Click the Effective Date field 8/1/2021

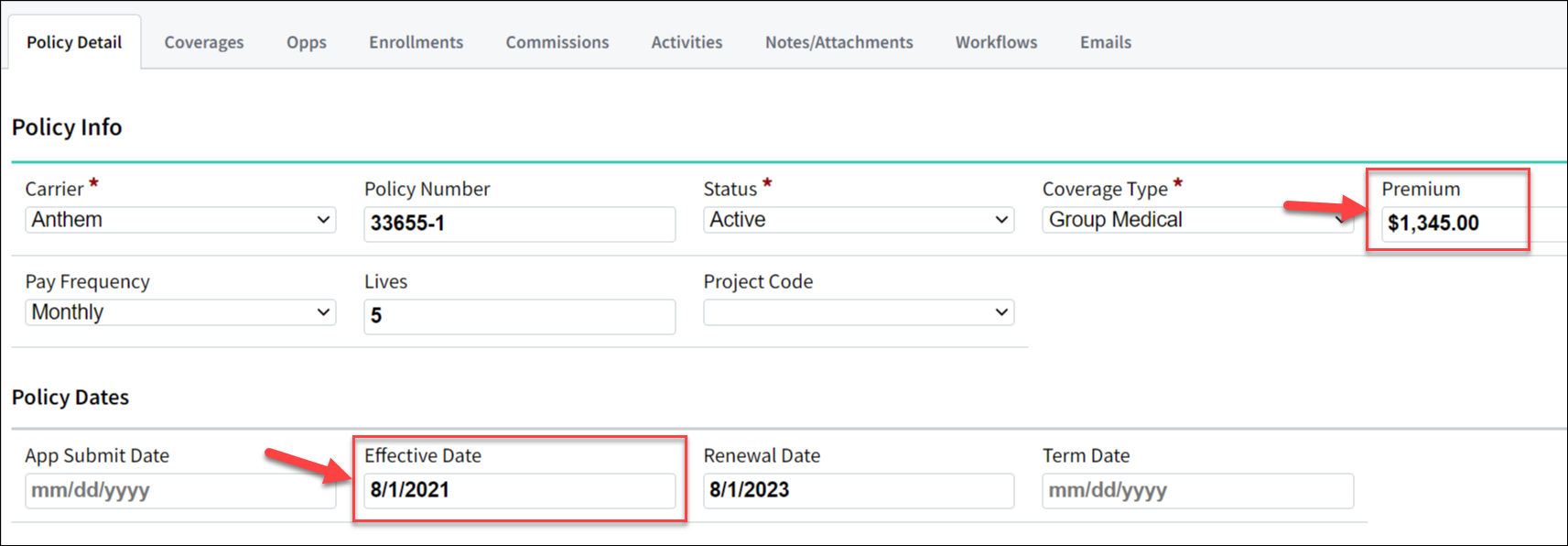coord(520,490)
